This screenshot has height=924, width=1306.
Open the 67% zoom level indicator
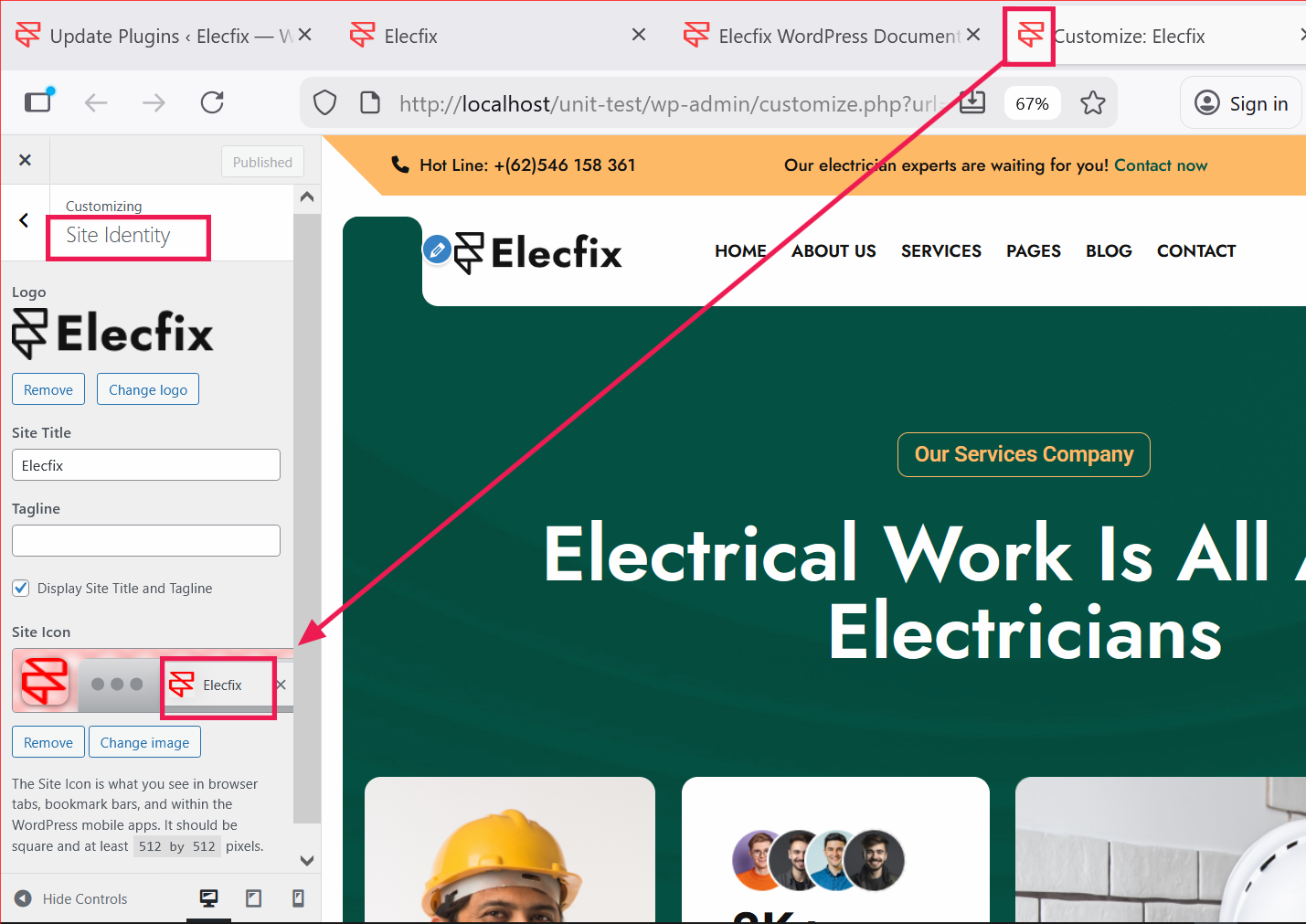[x=1033, y=103]
